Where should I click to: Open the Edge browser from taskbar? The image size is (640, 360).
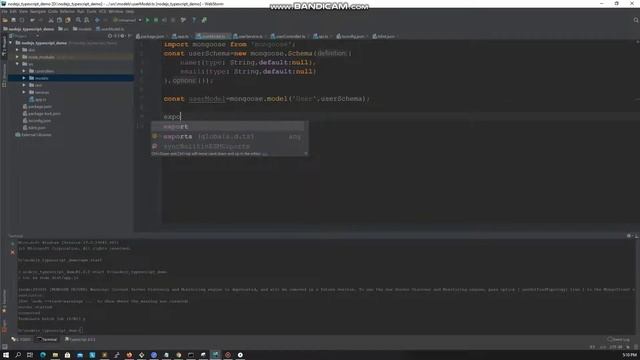coord(43,355)
